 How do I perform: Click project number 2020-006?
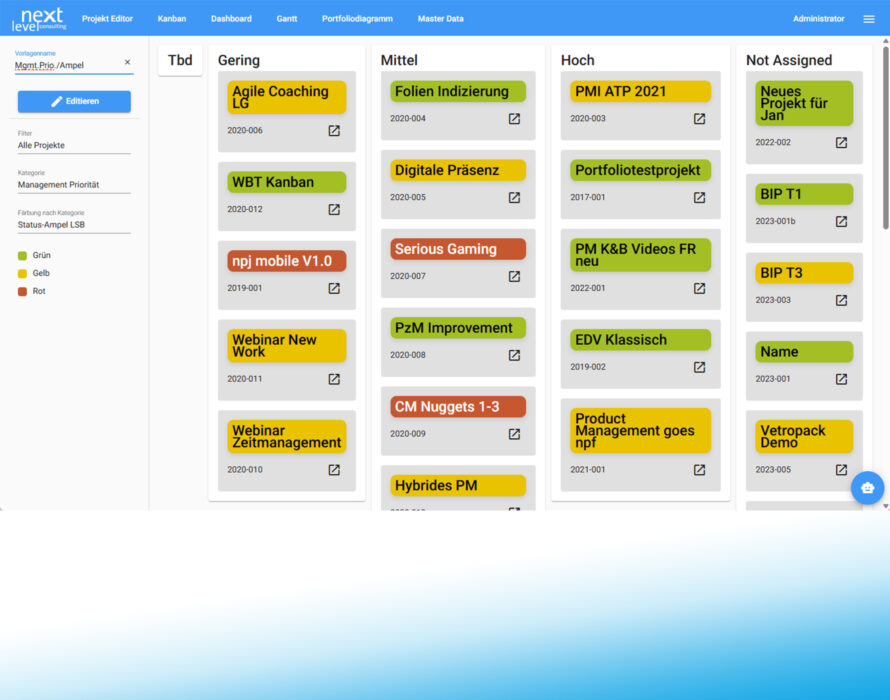pos(245,131)
